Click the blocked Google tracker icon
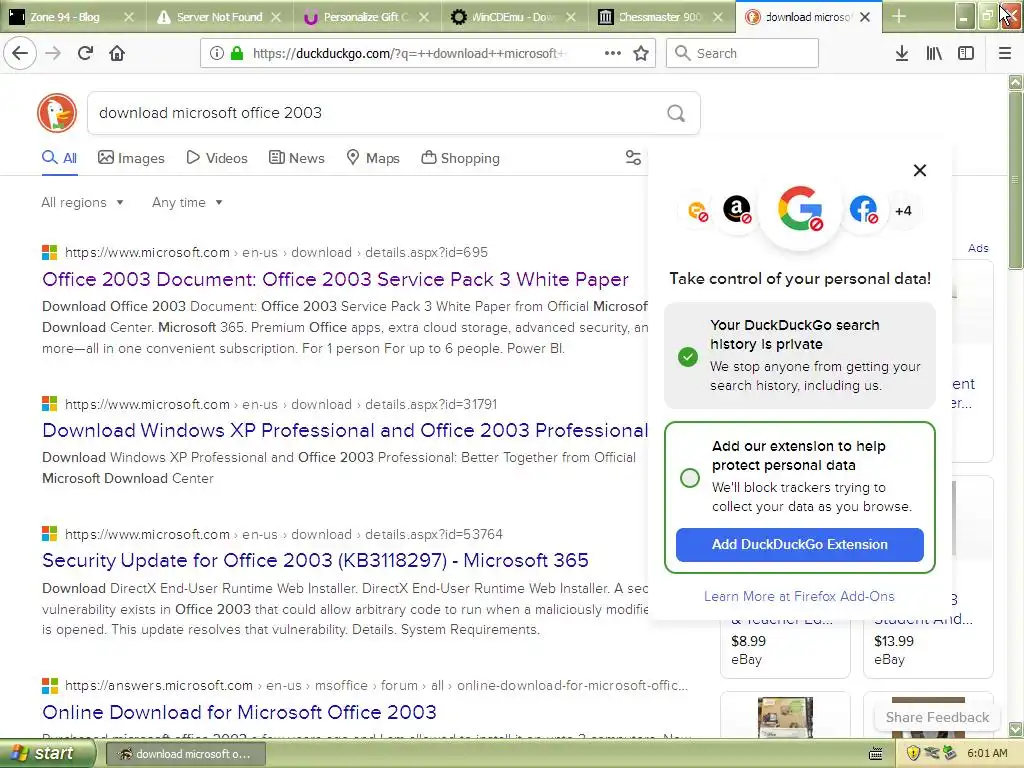1024x768 pixels. 800,209
